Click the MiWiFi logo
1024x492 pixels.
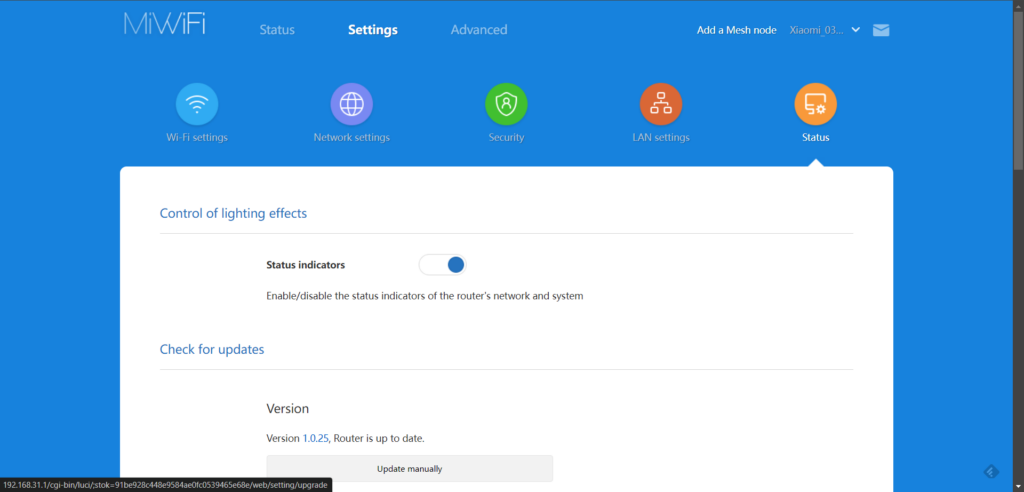coord(165,26)
